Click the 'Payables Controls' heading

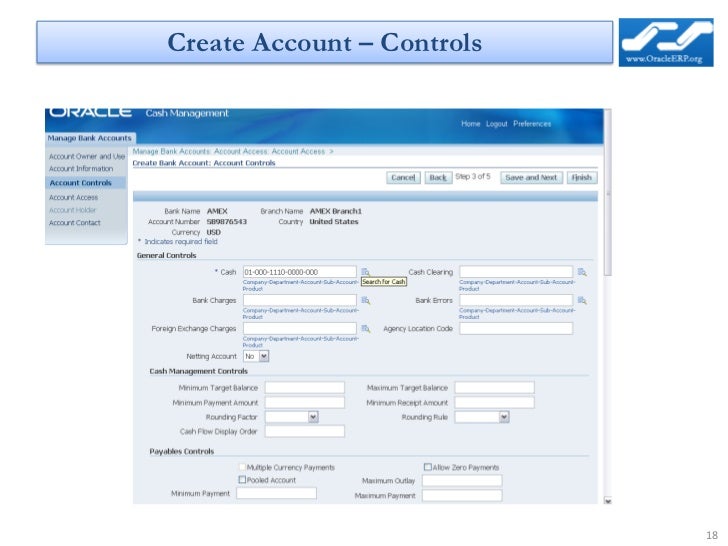point(182,451)
